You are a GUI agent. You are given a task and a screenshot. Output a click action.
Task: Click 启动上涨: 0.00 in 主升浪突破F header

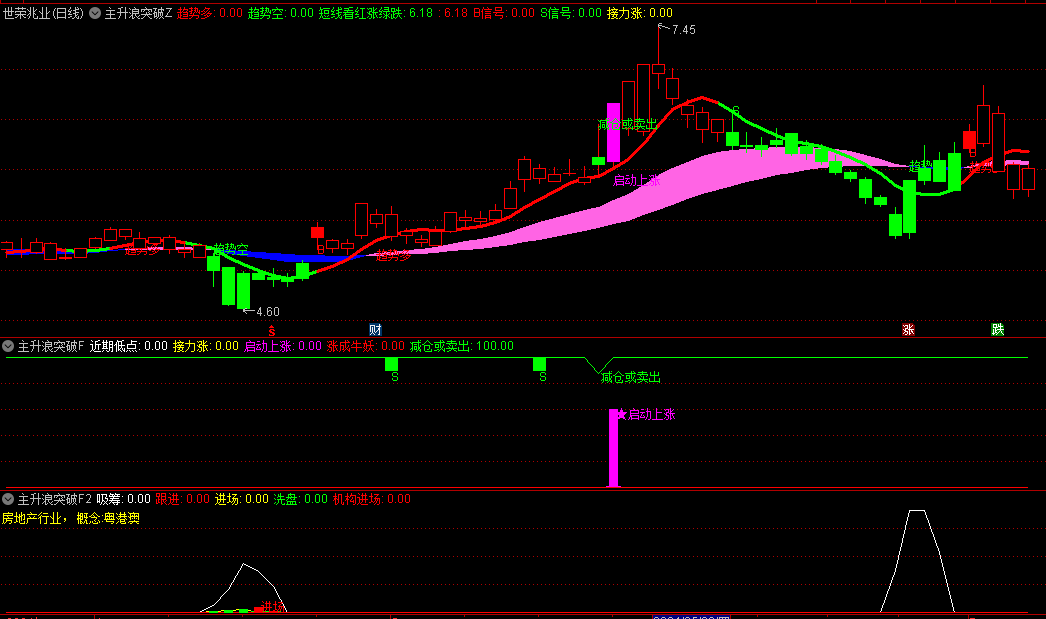(x=282, y=346)
